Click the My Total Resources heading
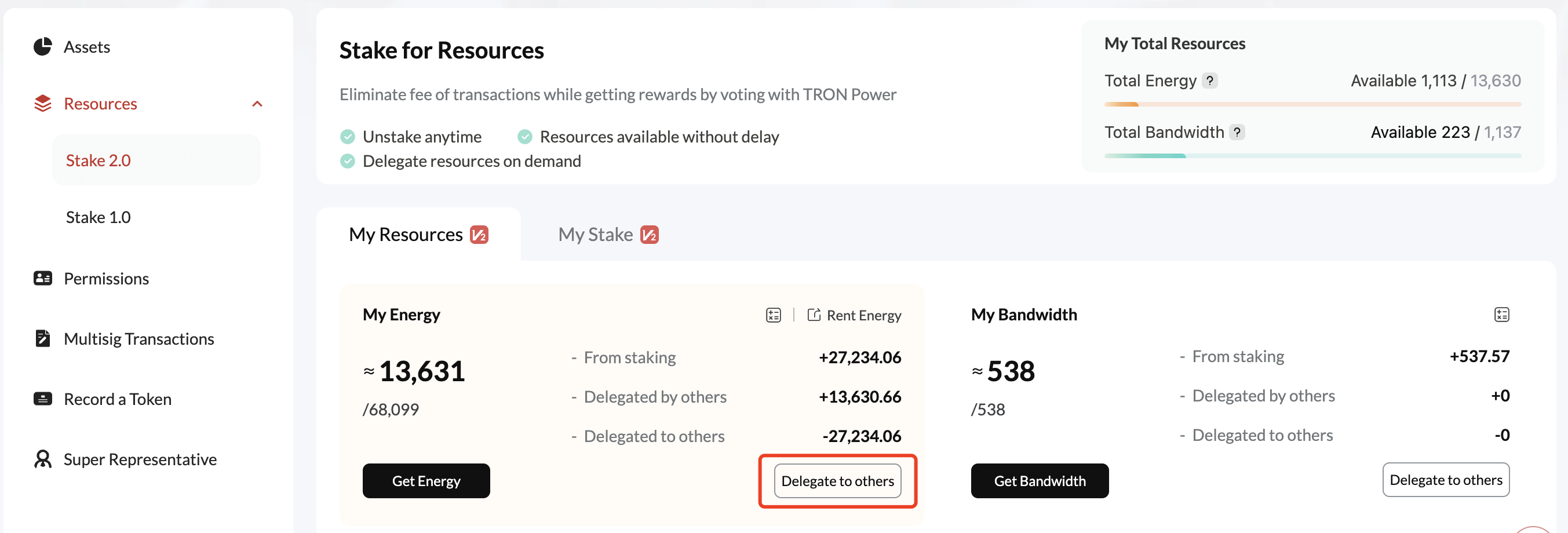Image resolution: width=1568 pixels, height=533 pixels. 1175,44
